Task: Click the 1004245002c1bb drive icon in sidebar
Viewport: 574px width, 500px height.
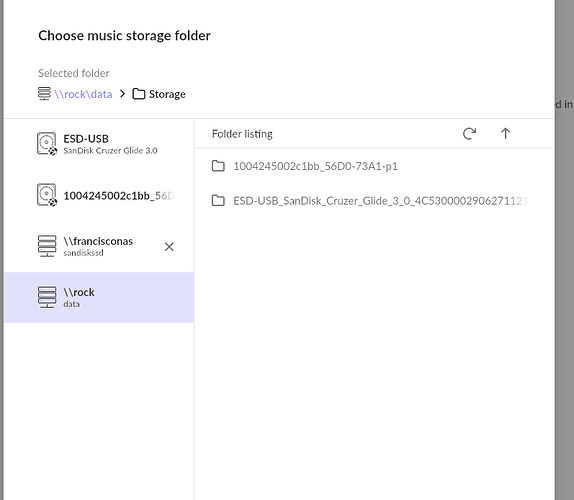Action: pyautogui.click(x=47, y=195)
